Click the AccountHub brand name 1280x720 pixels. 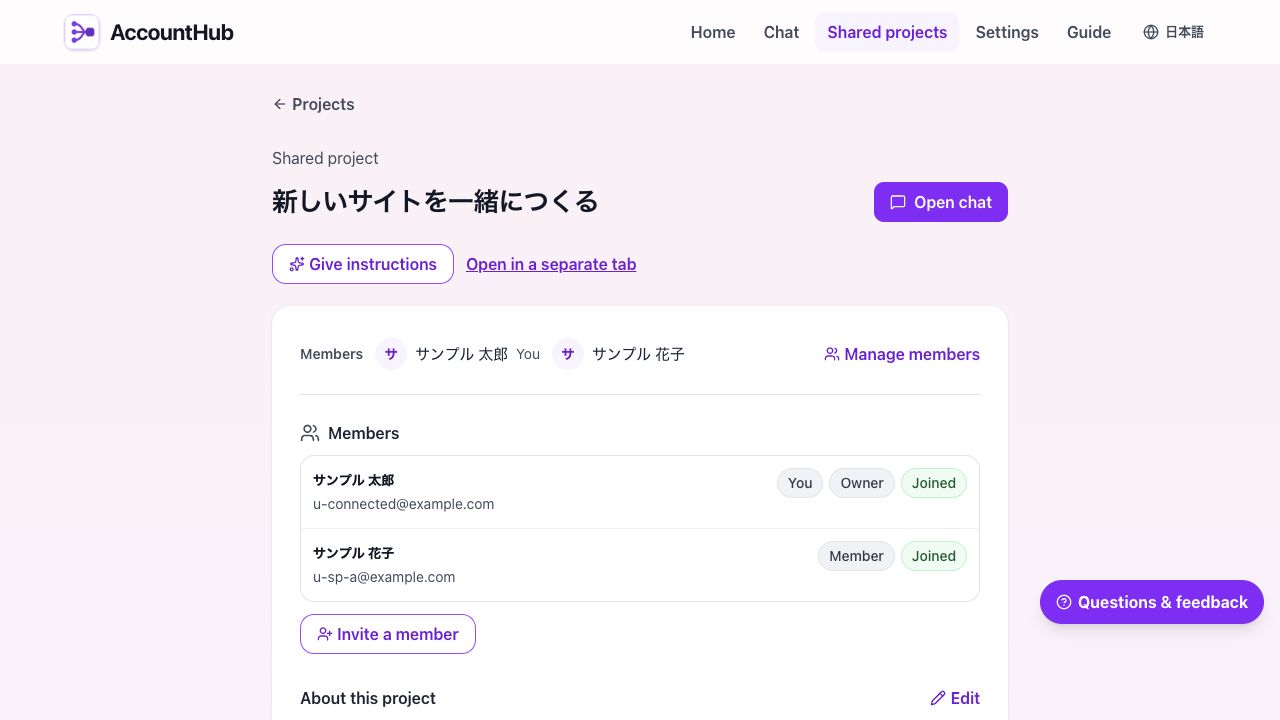click(172, 32)
